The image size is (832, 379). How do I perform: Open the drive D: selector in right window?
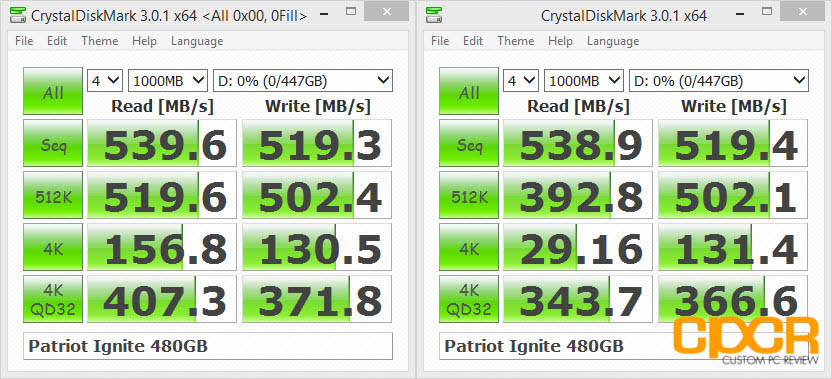tap(718, 81)
